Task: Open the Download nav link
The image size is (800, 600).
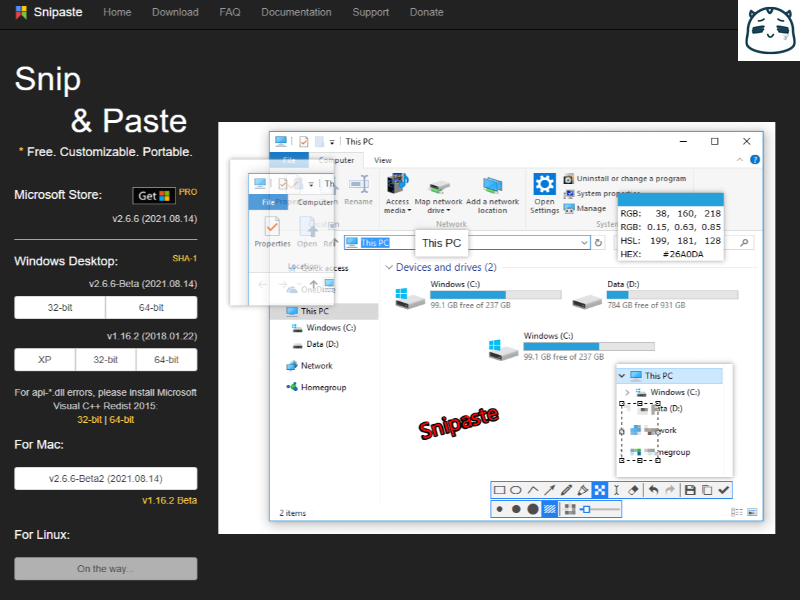Action: point(175,12)
